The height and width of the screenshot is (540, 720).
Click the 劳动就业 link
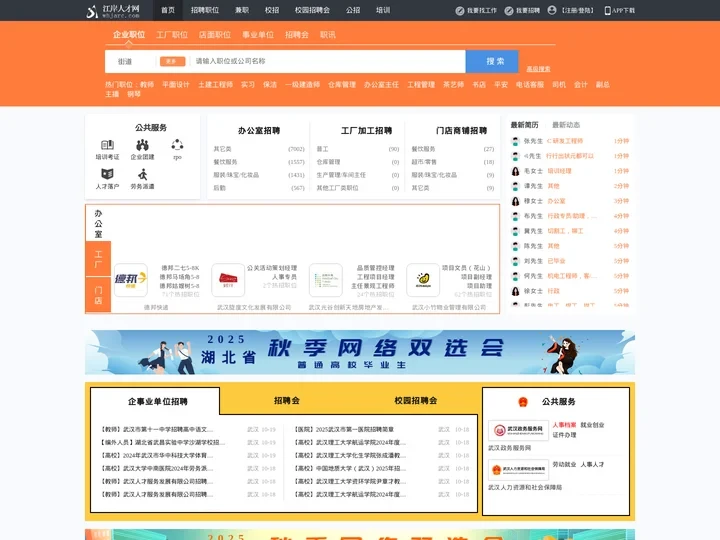pos(564,465)
